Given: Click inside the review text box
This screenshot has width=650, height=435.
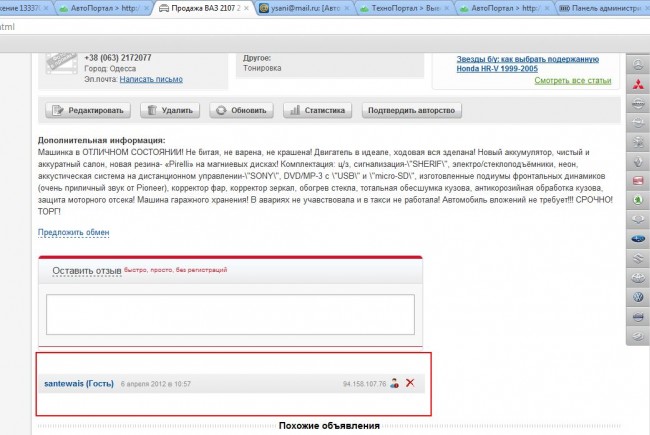Looking at the screenshot, I should [231, 312].
